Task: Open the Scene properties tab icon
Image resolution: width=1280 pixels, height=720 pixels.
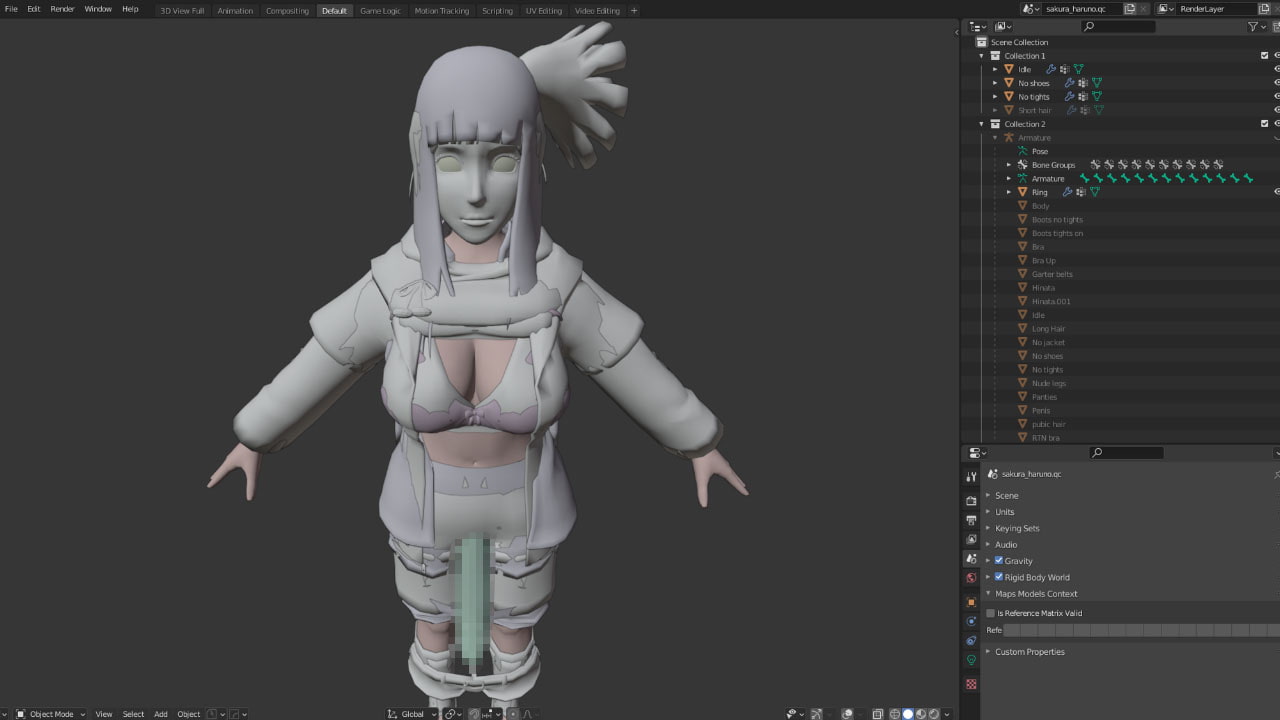Action: point(971,559)
